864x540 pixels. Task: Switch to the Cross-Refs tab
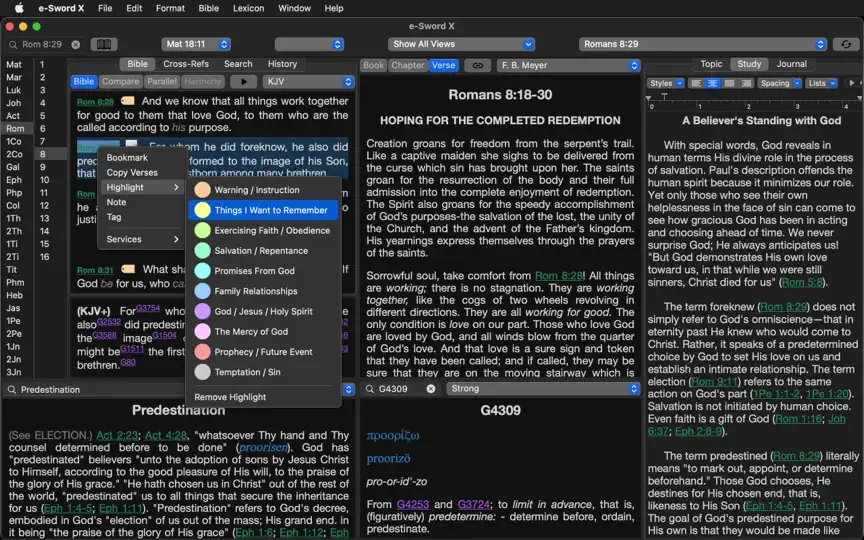(186, 64)
